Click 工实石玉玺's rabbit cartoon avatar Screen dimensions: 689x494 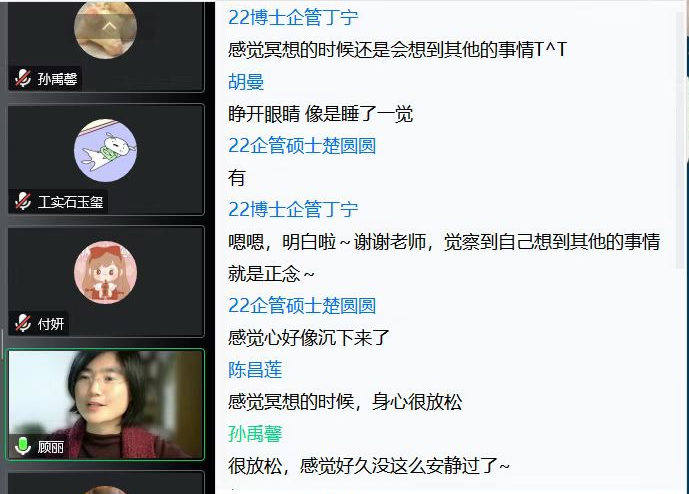105,150
